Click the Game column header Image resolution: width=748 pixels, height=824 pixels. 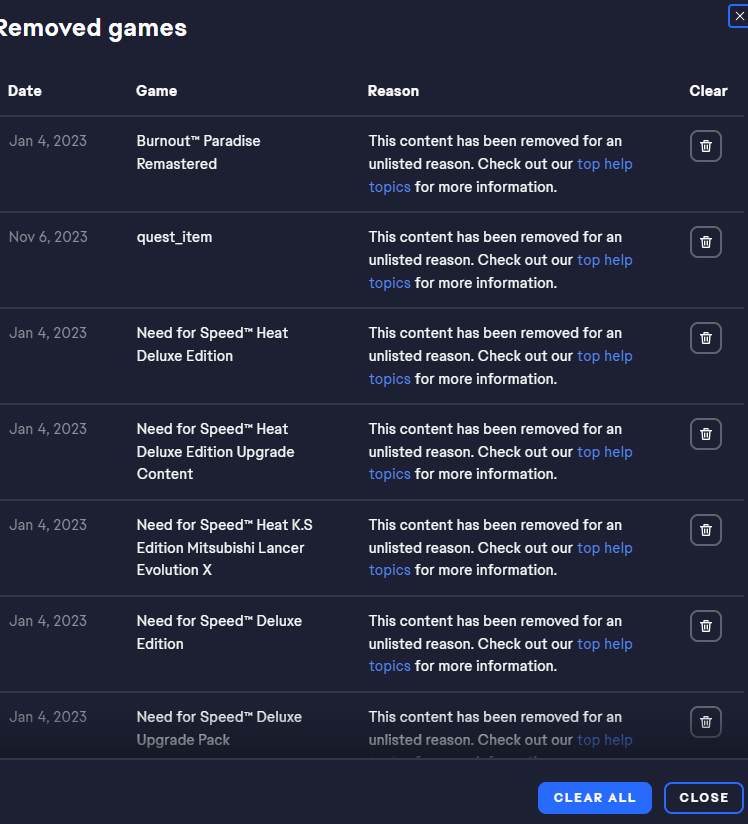[x=156, y=91]
